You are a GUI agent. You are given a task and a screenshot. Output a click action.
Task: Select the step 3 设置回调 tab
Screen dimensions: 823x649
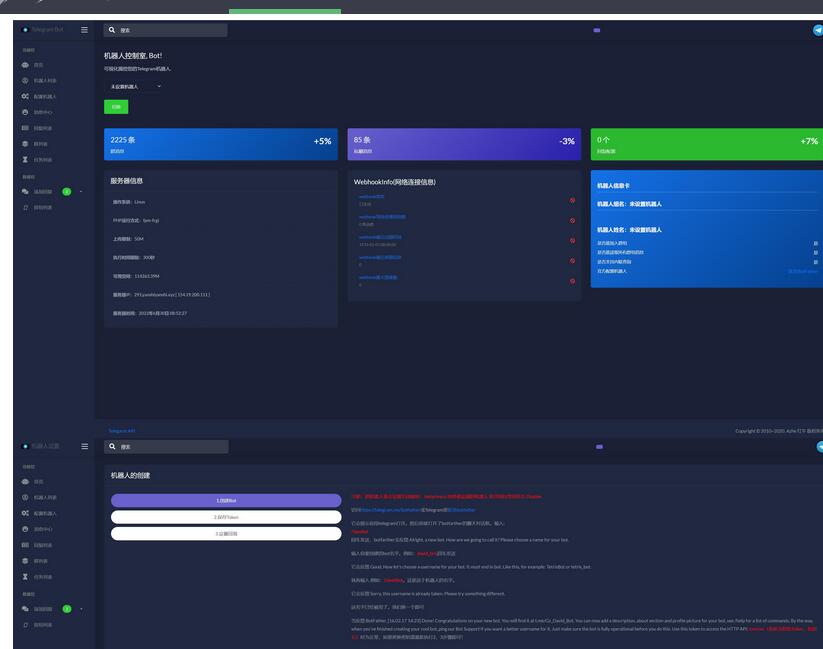coord(225,534)
